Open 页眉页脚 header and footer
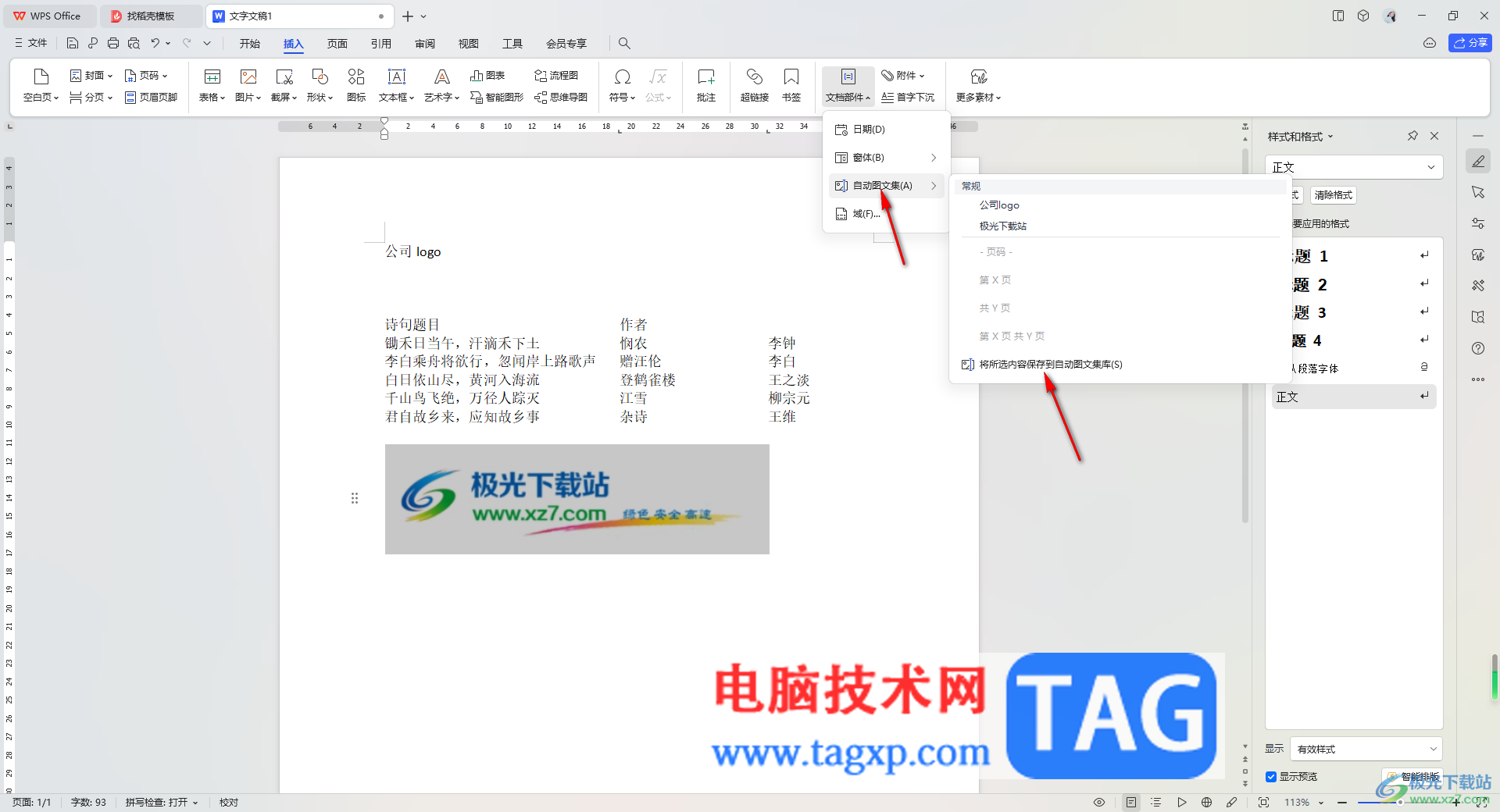The width and height of the screenshot is (1500, 812). coord(151,98)
